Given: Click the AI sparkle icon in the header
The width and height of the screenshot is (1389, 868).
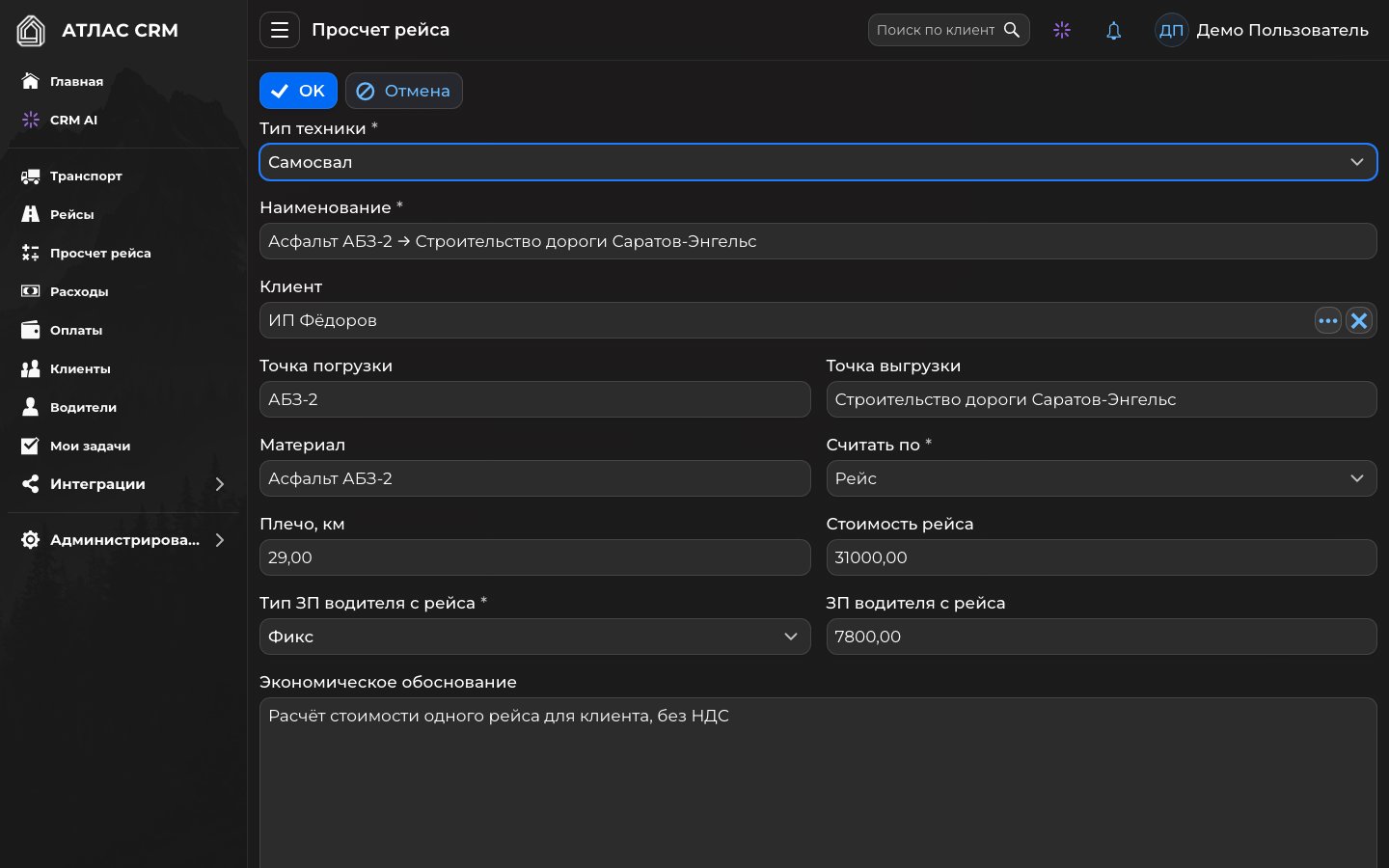Looking at the screenshot, I should [1062, 30].
